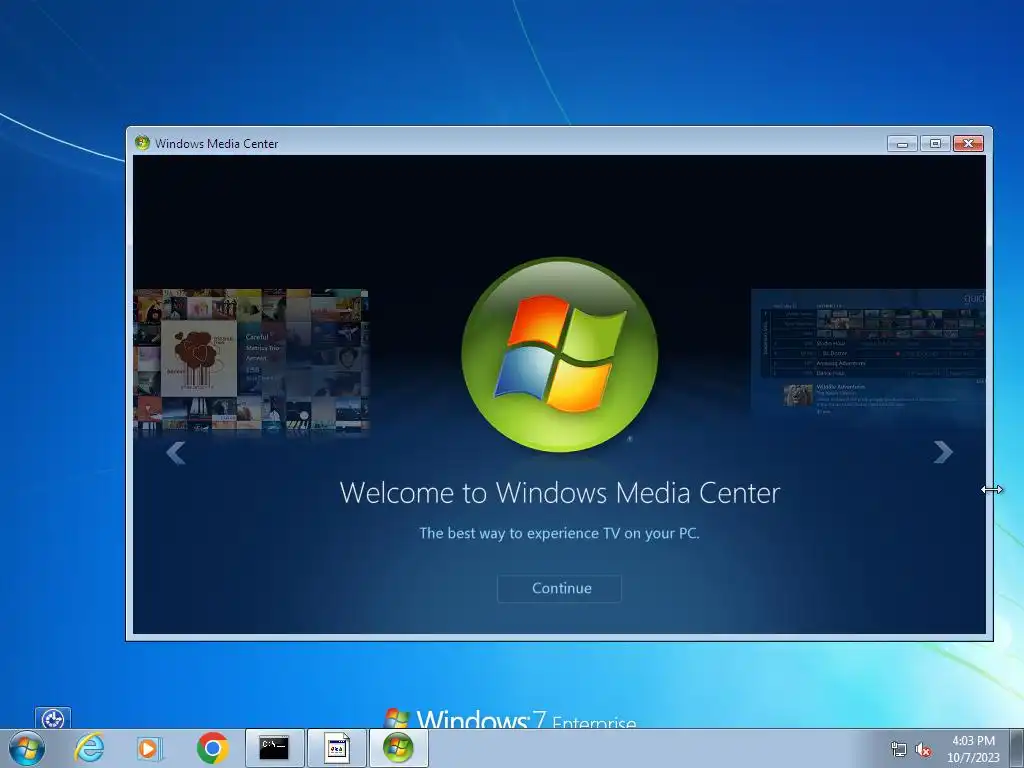Open Google Chrome from taskbar
The width and height of the screenshot is (1024, 768).
[212, 748]
